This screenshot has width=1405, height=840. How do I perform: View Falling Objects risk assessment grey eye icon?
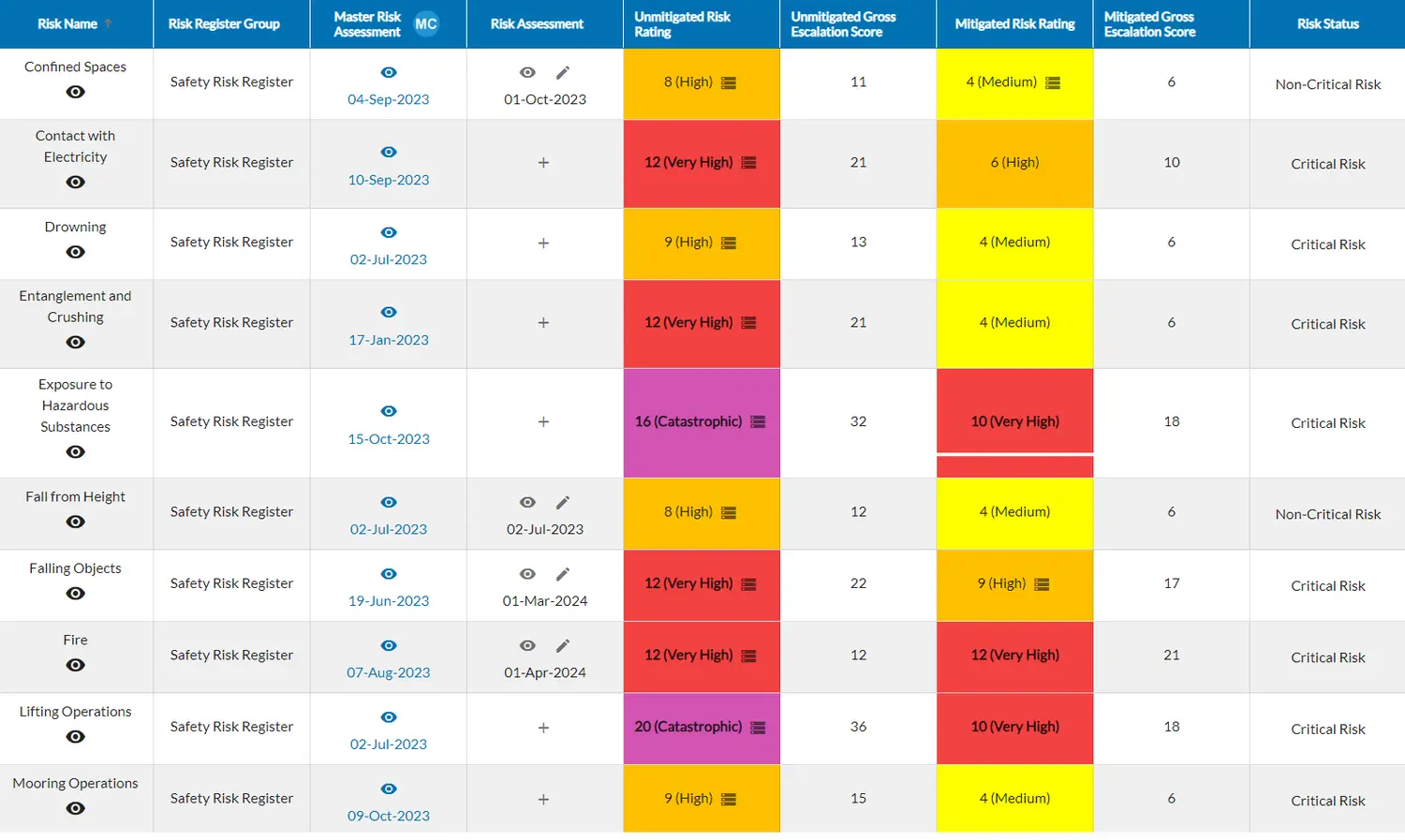click(x=527, y=574)
